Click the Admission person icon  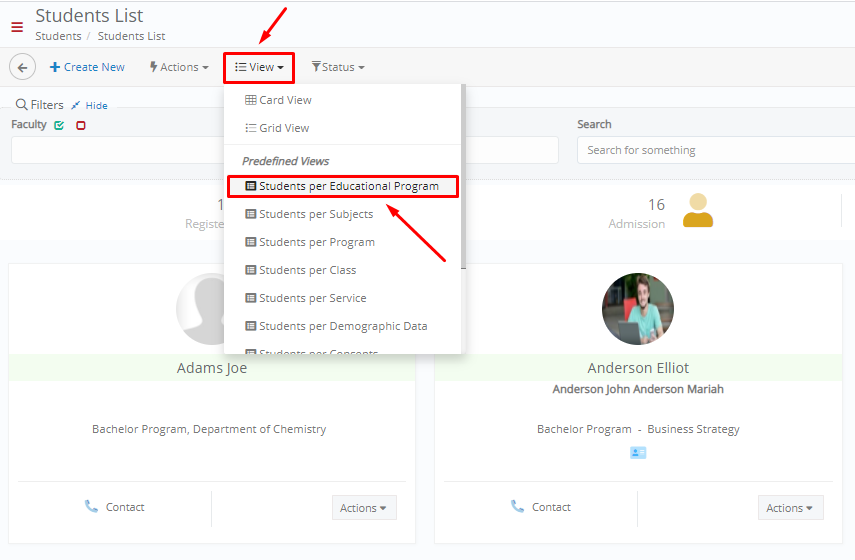[698, 210]
